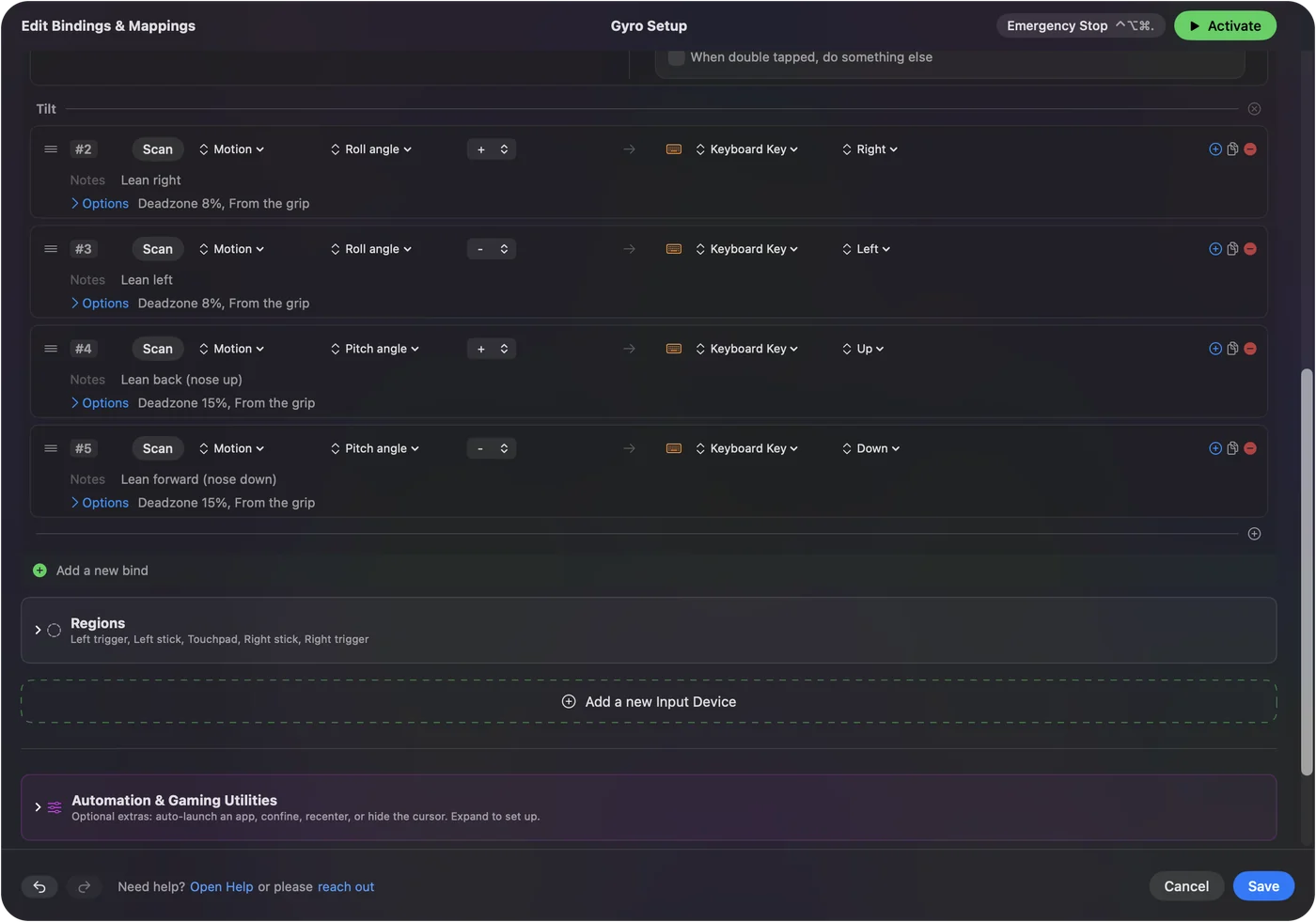Delete bind #3 using the red minus
Screen dimensions: 1316x922
click(x=1250, y=249)
